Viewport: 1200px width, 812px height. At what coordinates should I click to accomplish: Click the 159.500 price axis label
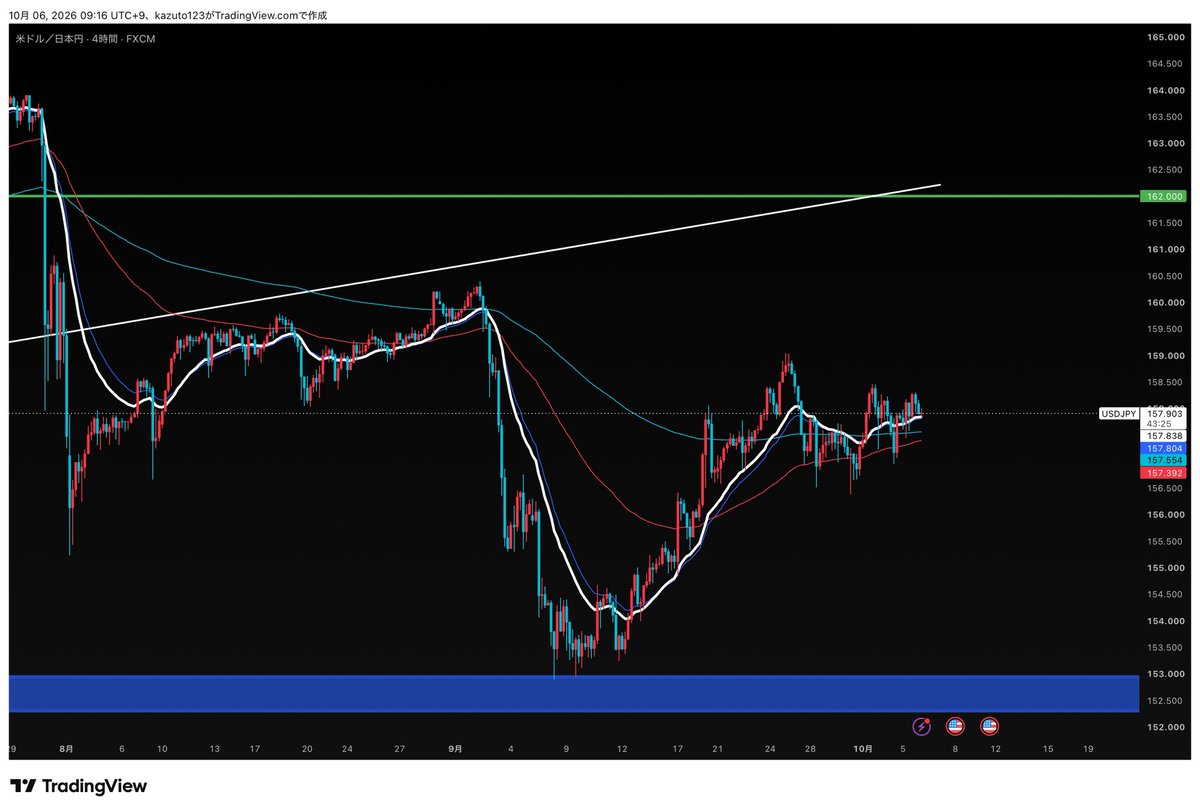click(x=1165, y=329)
